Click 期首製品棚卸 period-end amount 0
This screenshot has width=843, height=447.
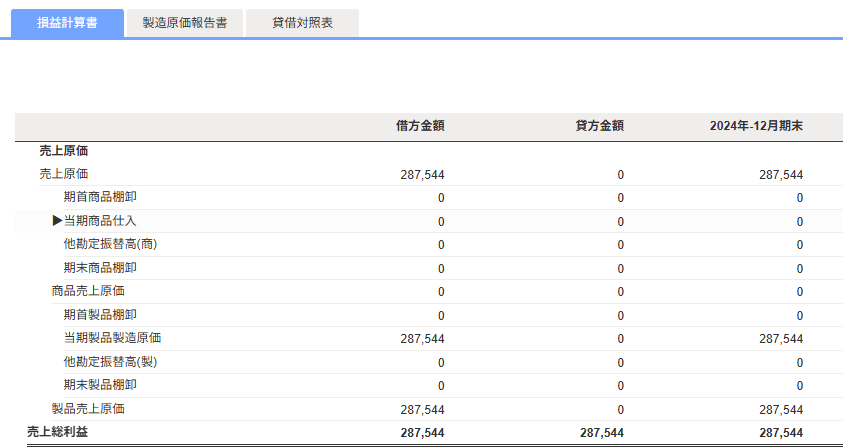tap(799, 316)
